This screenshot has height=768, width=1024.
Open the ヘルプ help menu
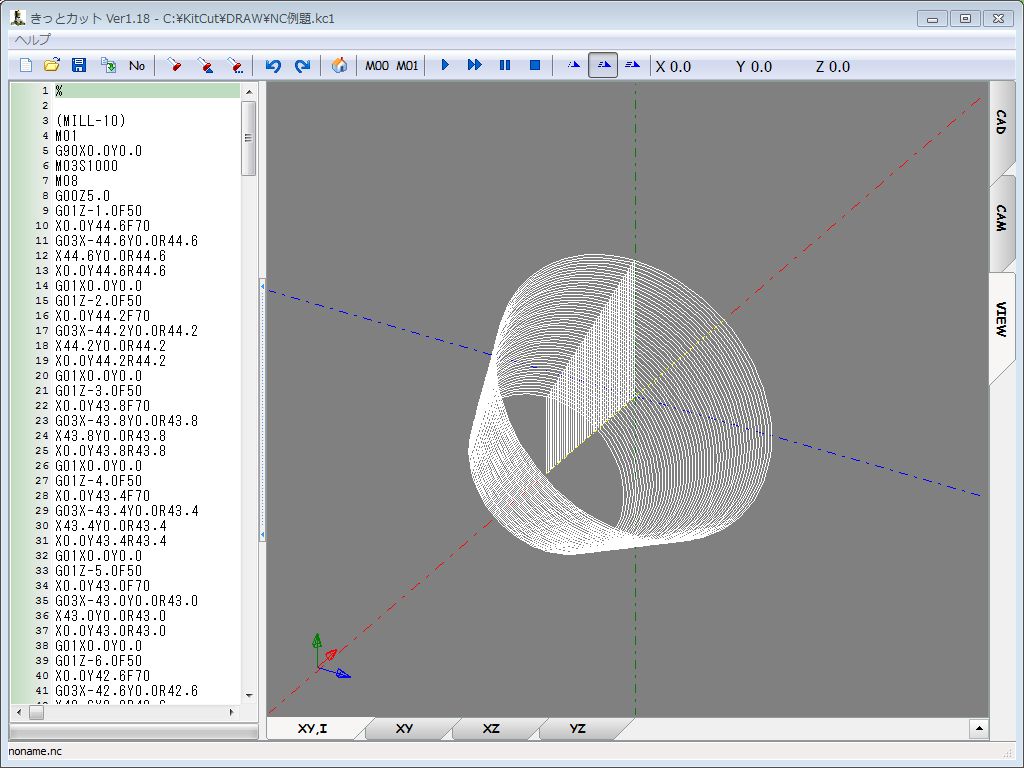tap(32, 40)
